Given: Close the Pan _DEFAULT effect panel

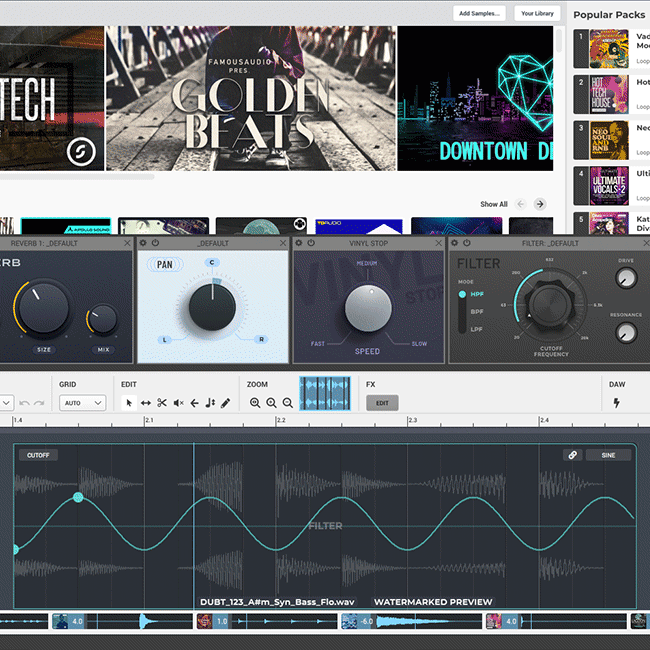Looking at the screenshot, I should point(283,243).
